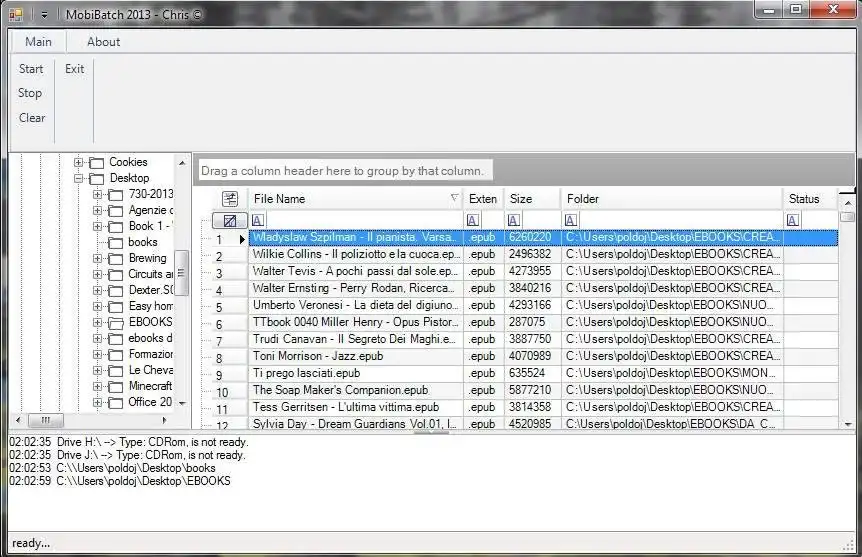Screen dimensions: 862x557
Task: Select row The Soap Maker's Companion.epub
Action: (543, 390)
